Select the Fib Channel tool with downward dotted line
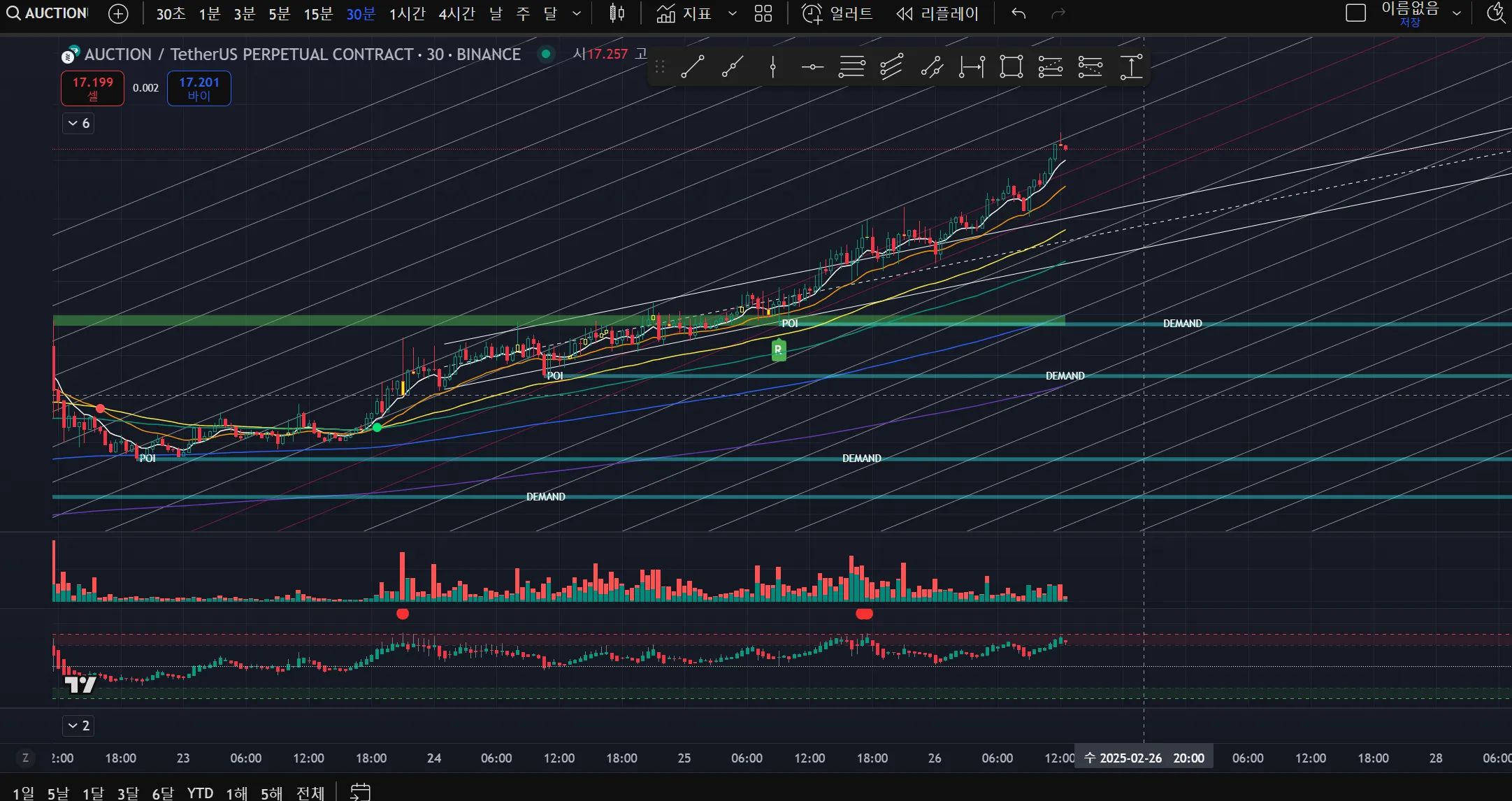The height and width of the screenshot is (801, 1512). click(x=1090, y=67)
